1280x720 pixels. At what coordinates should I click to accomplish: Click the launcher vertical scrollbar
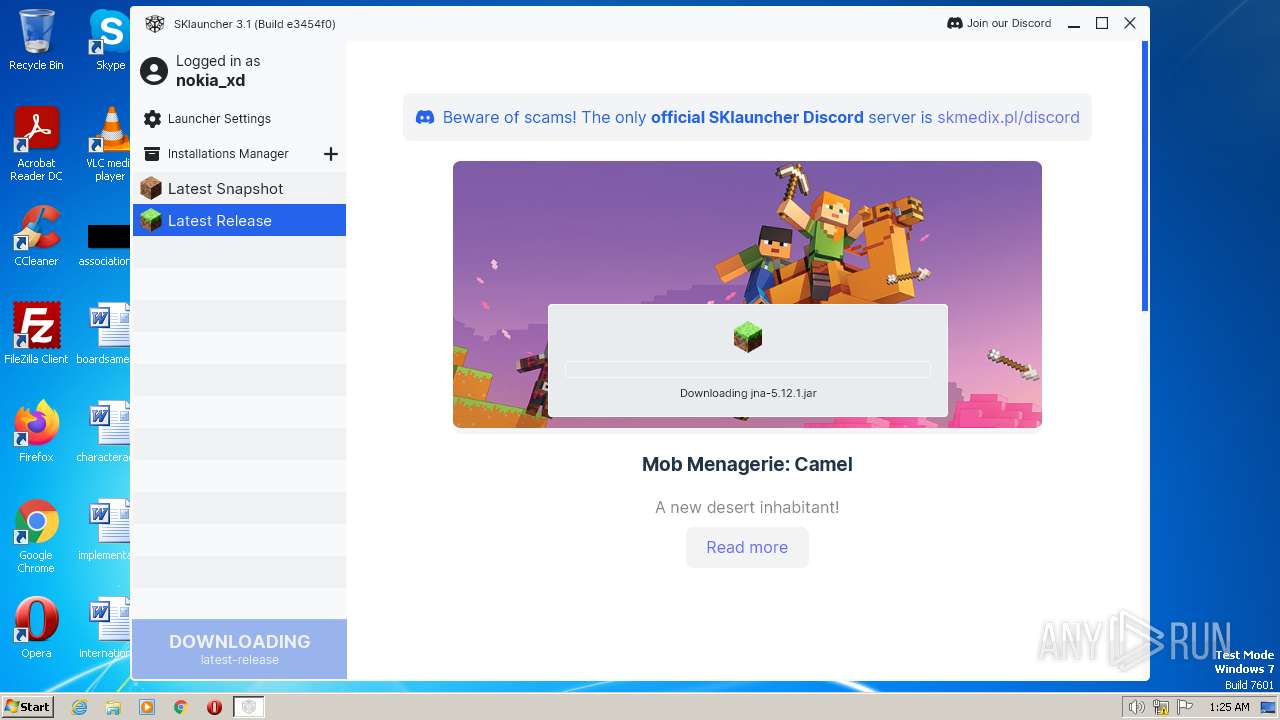coord(1145,176)
